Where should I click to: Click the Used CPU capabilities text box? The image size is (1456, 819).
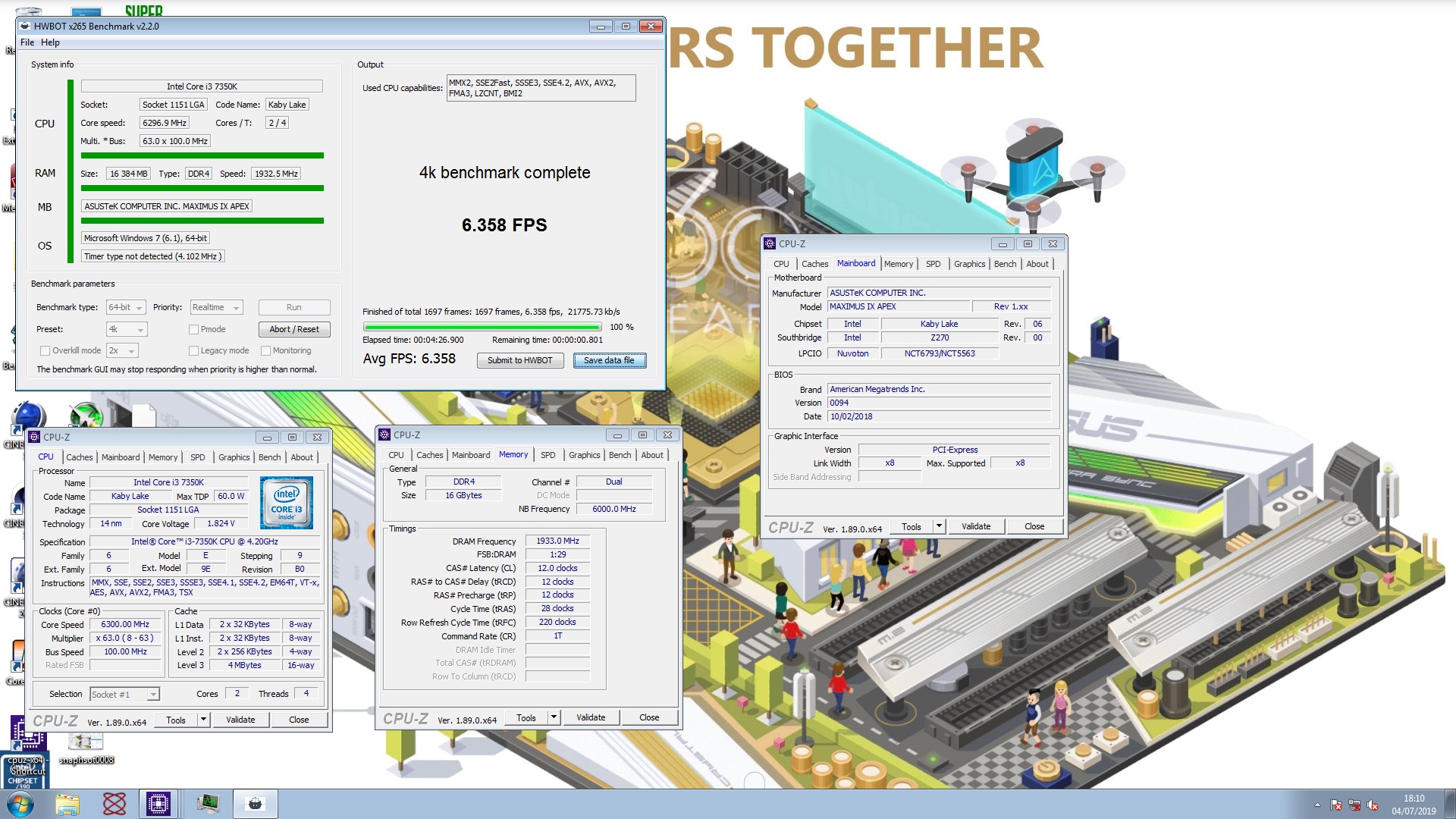(541, 88)
